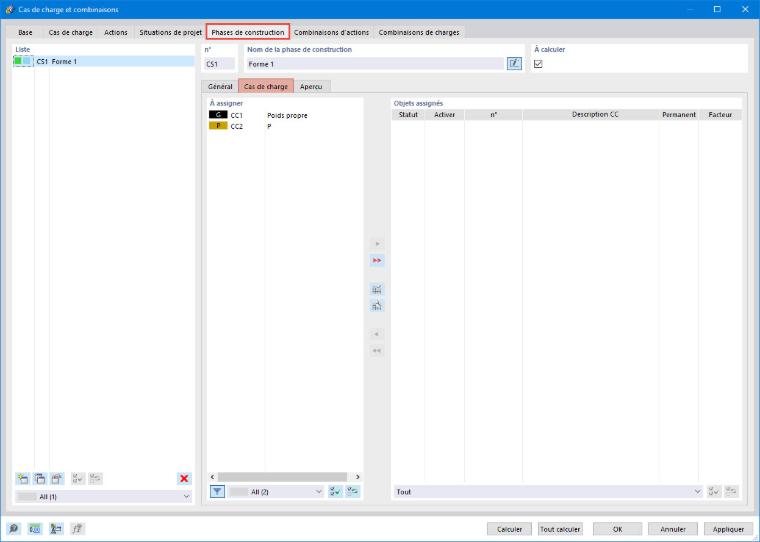760x542 pixels.
Task: Switch to the Base tab
Action: point(25,32)
